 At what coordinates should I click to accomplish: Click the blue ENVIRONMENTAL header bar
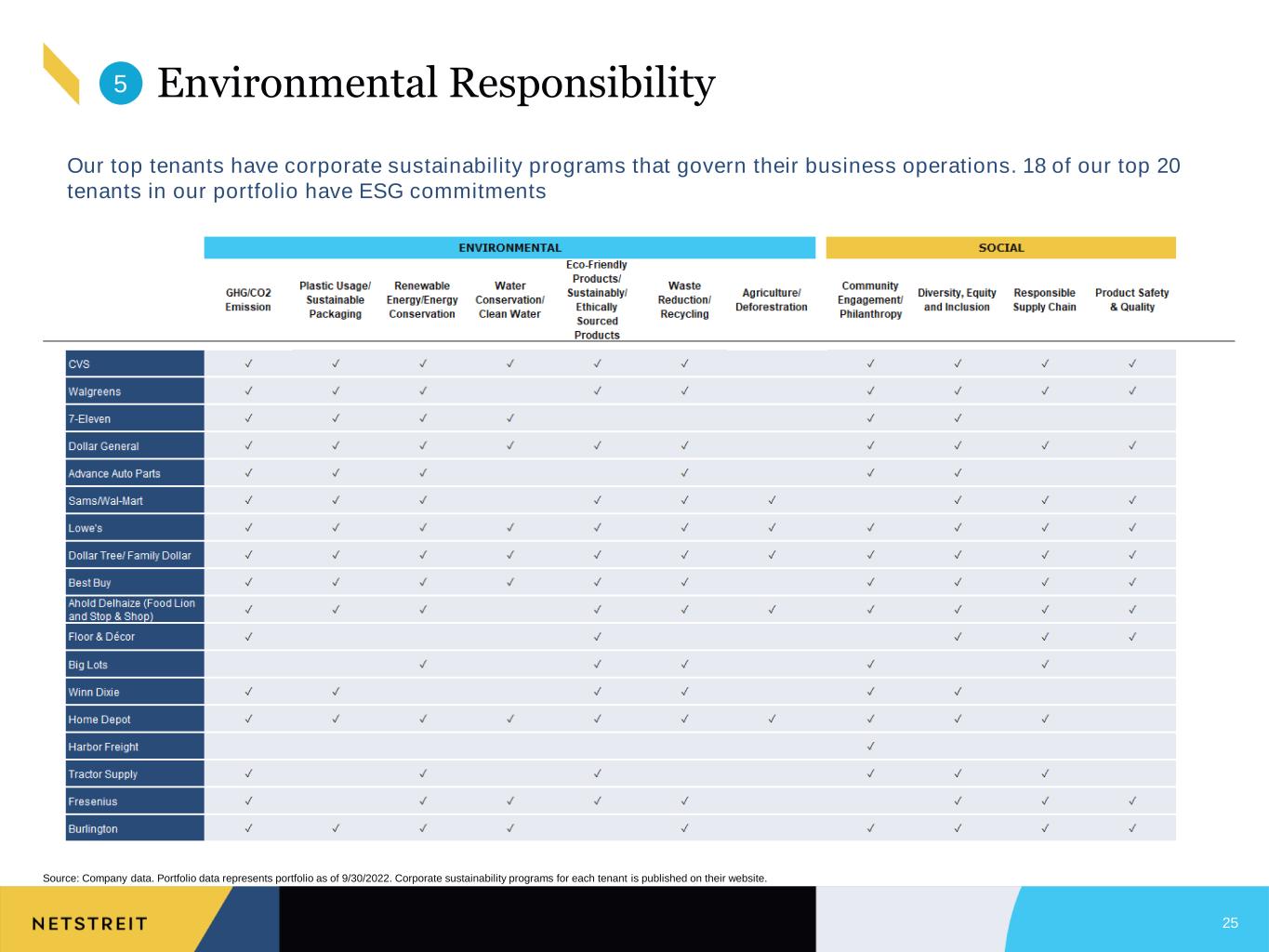pos(509,248)
